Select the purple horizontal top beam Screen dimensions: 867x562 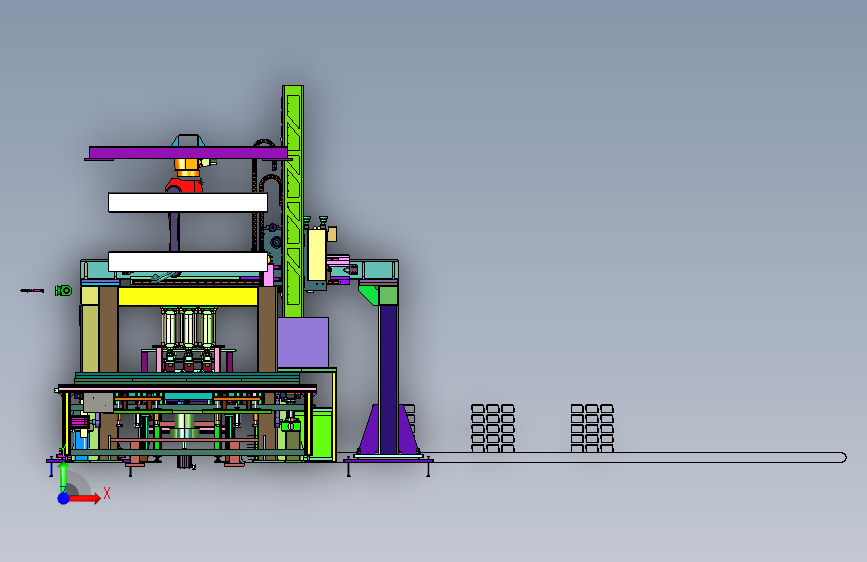click(x=188, y=153)
